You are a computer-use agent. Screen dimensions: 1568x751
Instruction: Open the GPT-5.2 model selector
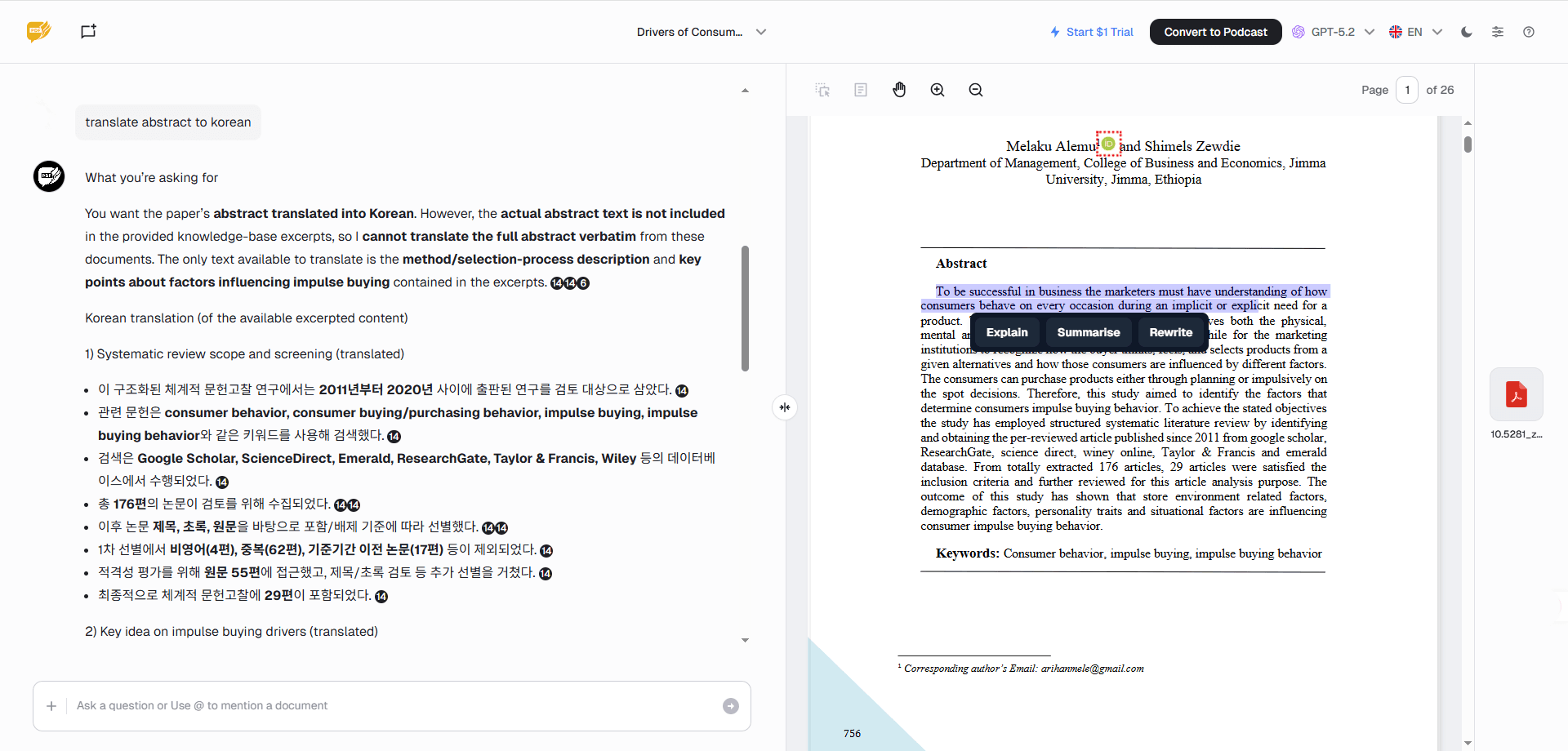click(1333, 32)
